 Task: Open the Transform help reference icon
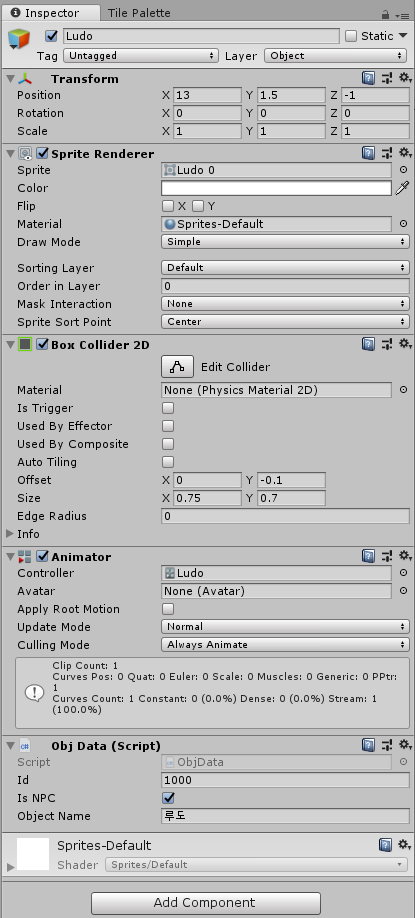pyautogui.click(x=368, y=78)
